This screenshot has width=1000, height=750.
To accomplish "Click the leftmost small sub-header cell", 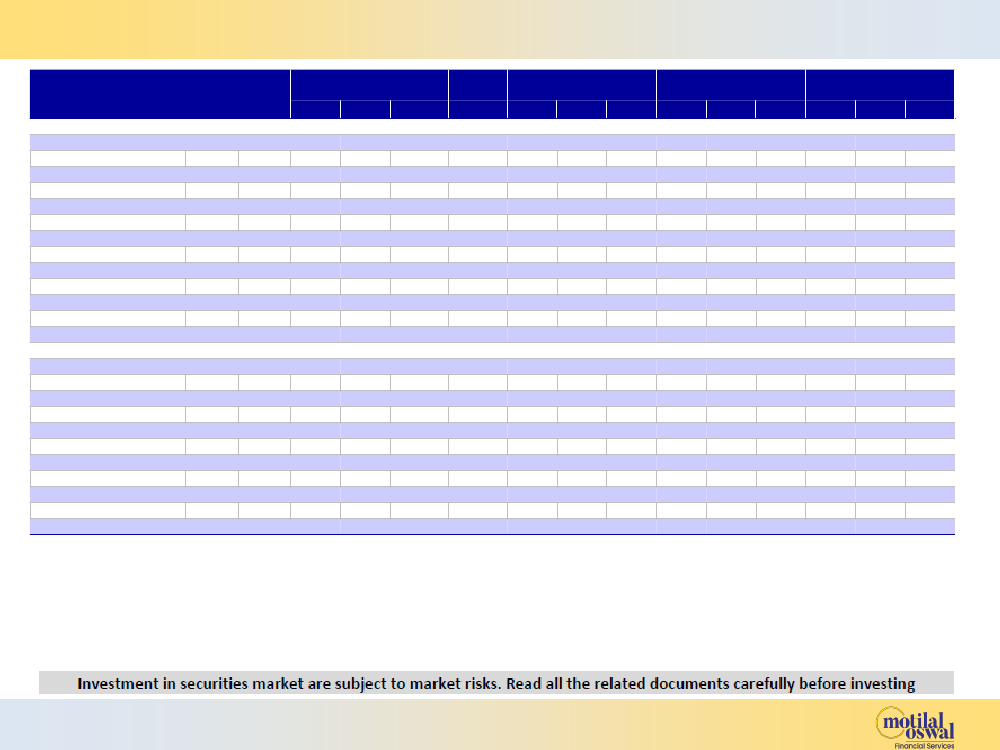I will tap(315, 110).
